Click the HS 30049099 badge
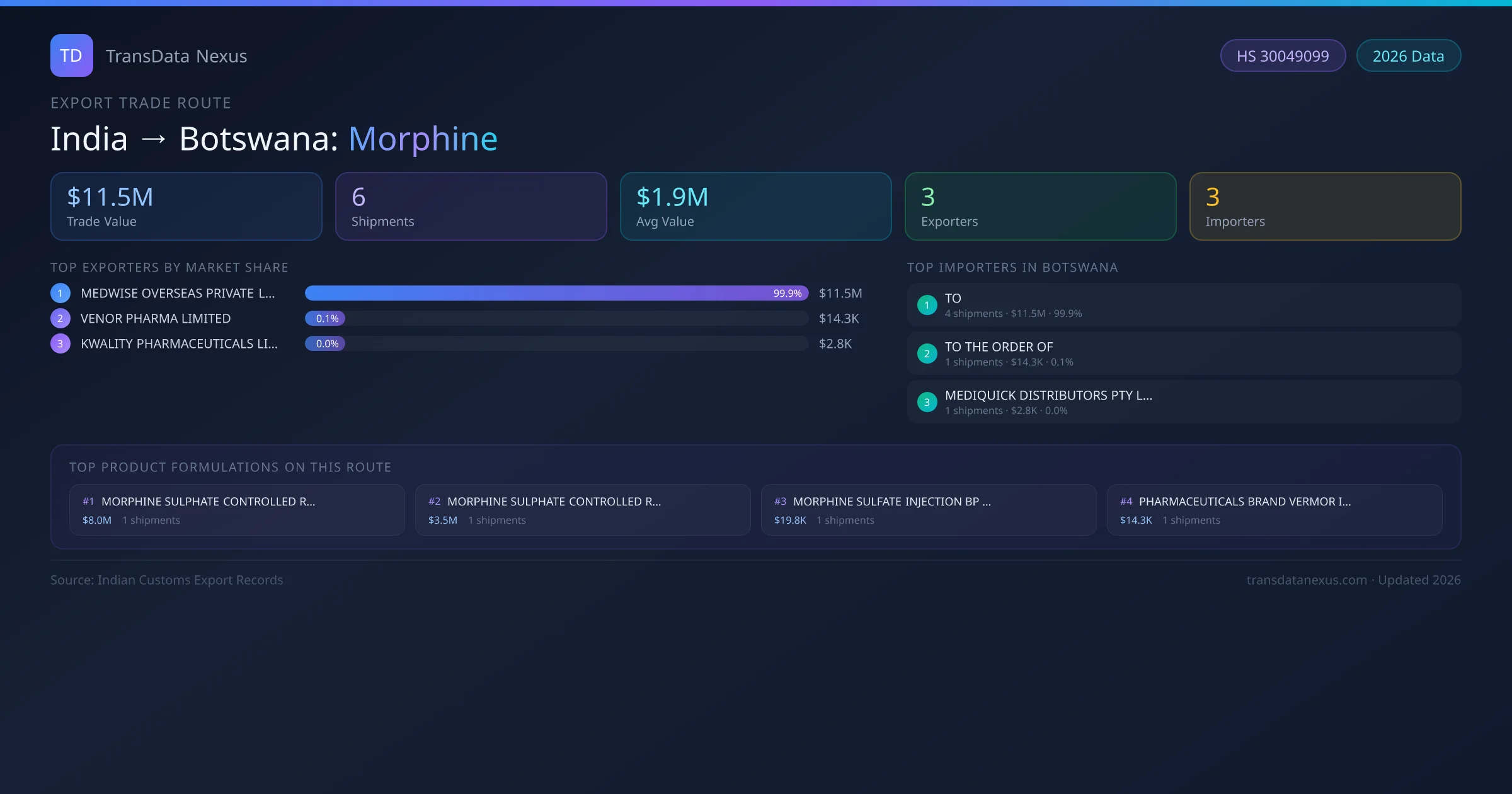Image resolution: width=1512 pixels, height=794 pixels. tap(1283, 56)
